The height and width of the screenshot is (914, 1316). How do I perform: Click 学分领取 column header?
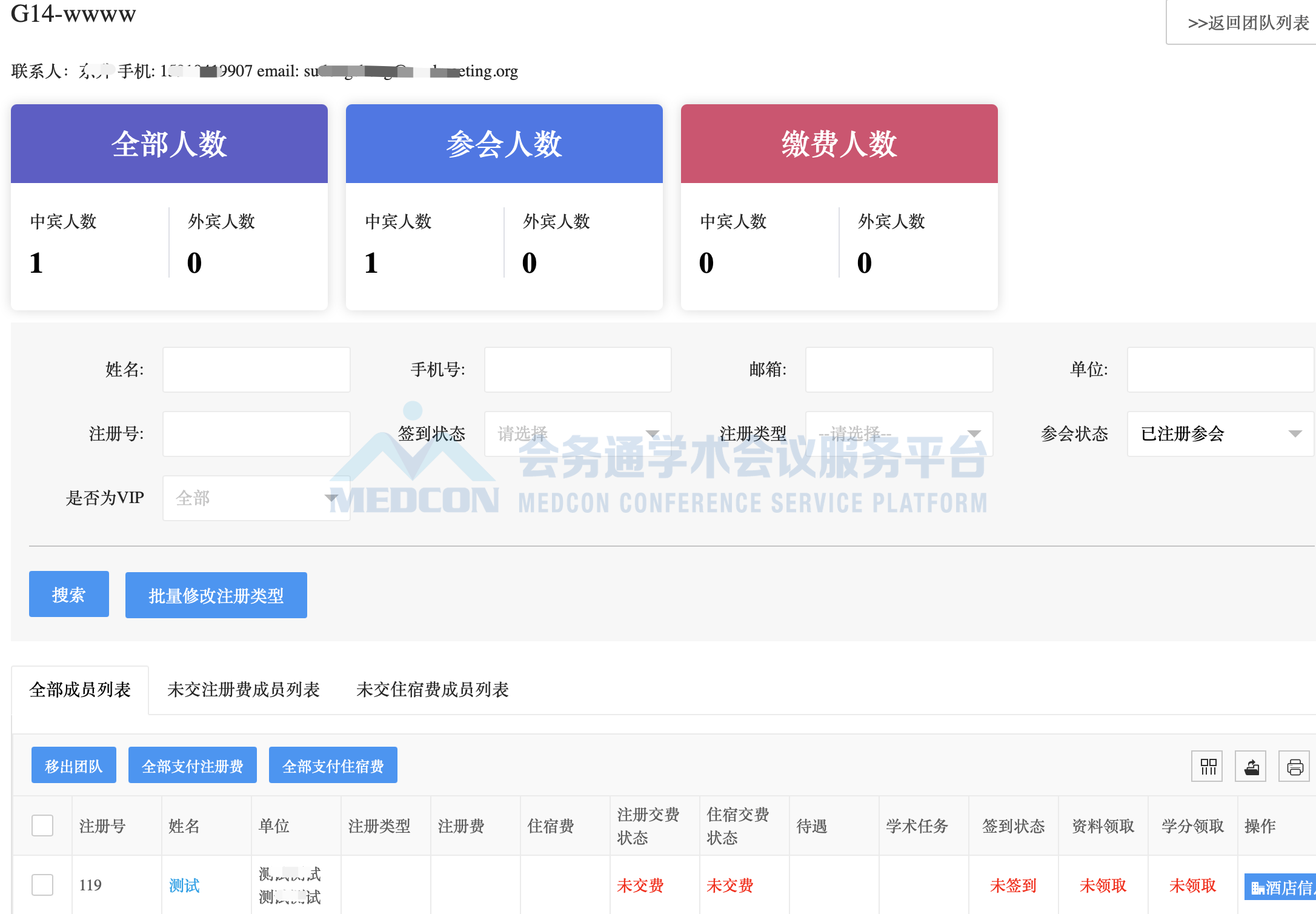pyautogui.click(x=1192, y=826)
